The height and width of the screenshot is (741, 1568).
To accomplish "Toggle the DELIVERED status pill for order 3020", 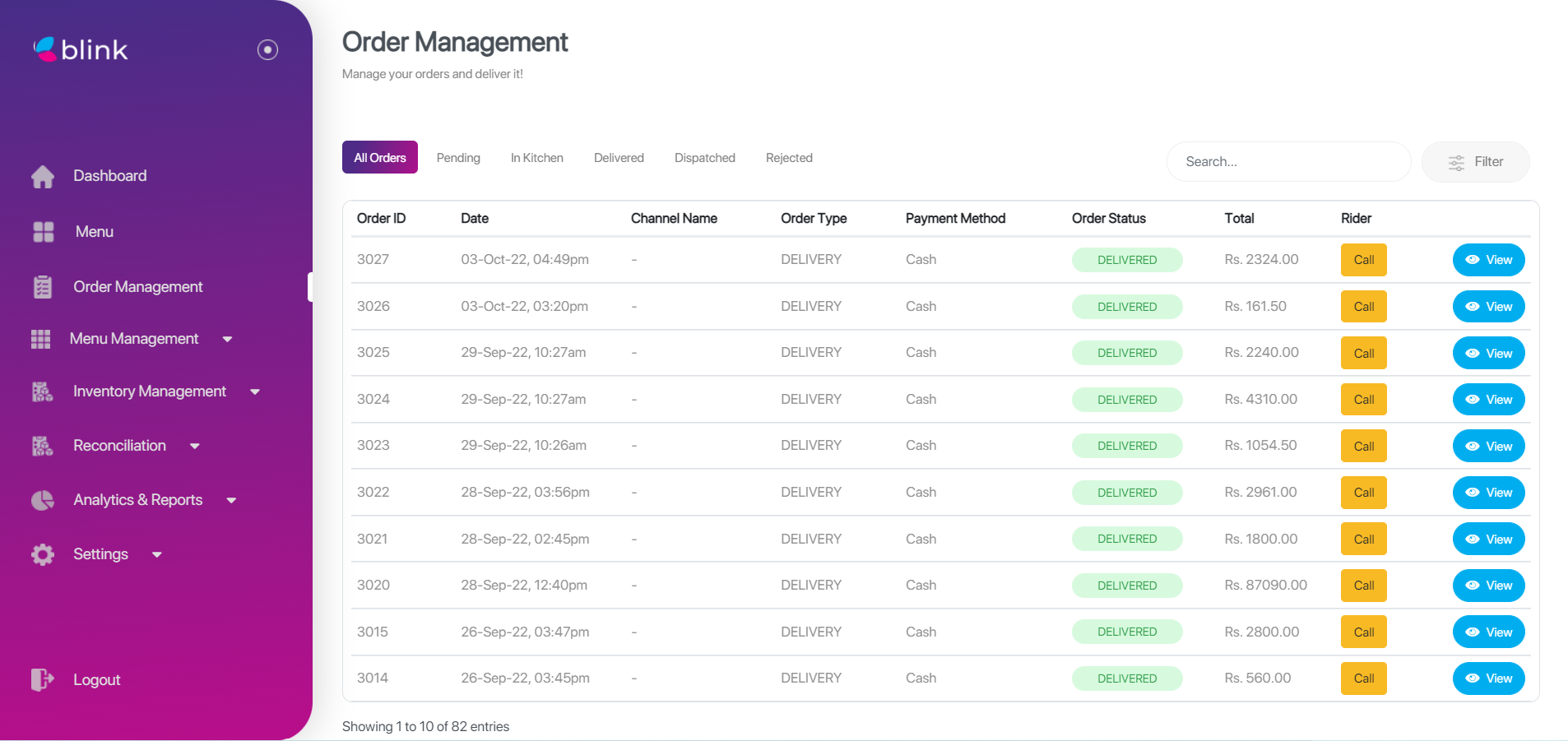I will point(1127,586).
